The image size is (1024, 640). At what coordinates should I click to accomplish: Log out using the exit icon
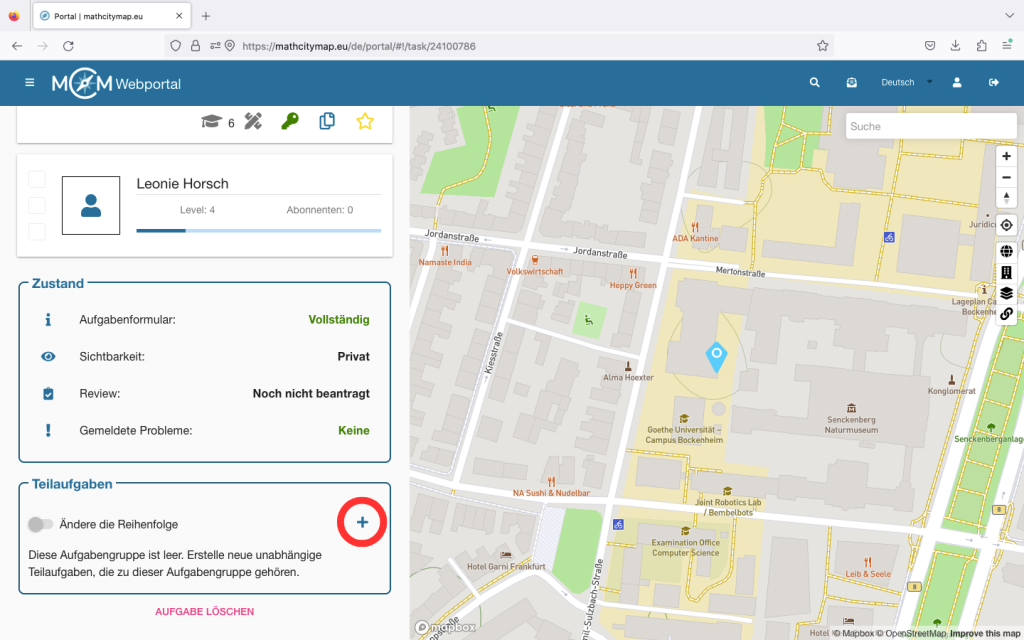(x=994, y=83)
